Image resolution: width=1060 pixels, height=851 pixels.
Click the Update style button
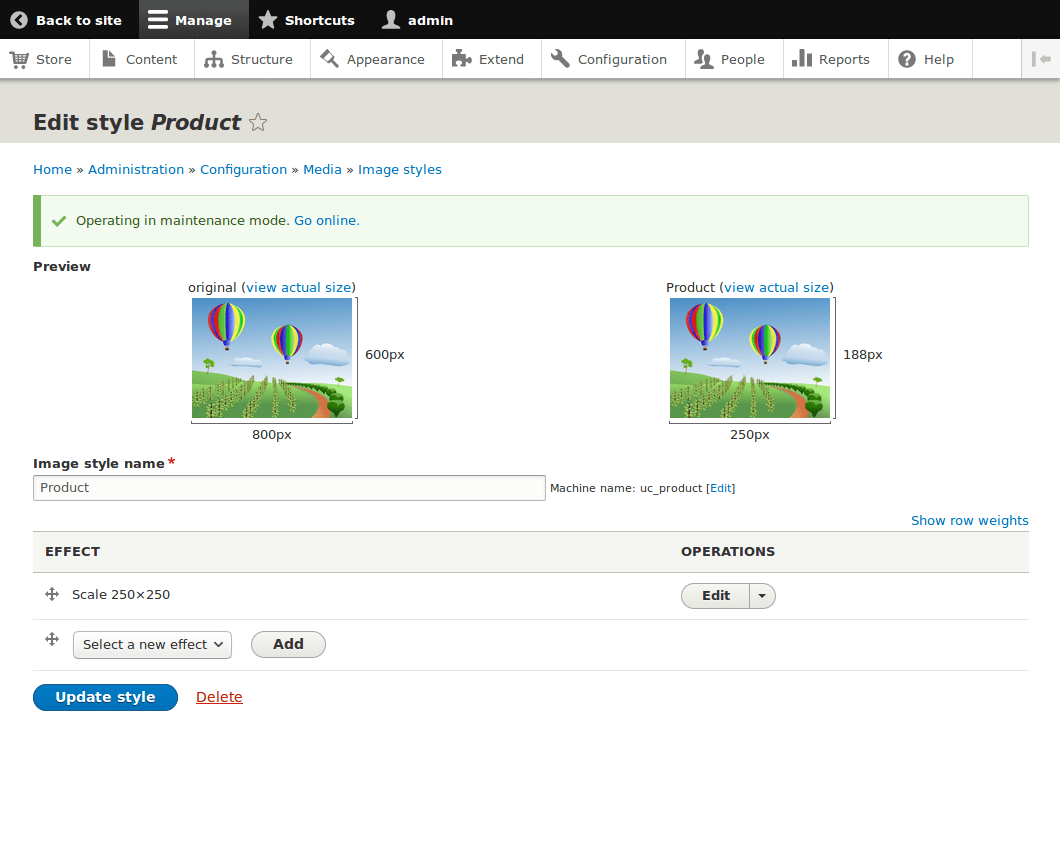pos(105,697)
